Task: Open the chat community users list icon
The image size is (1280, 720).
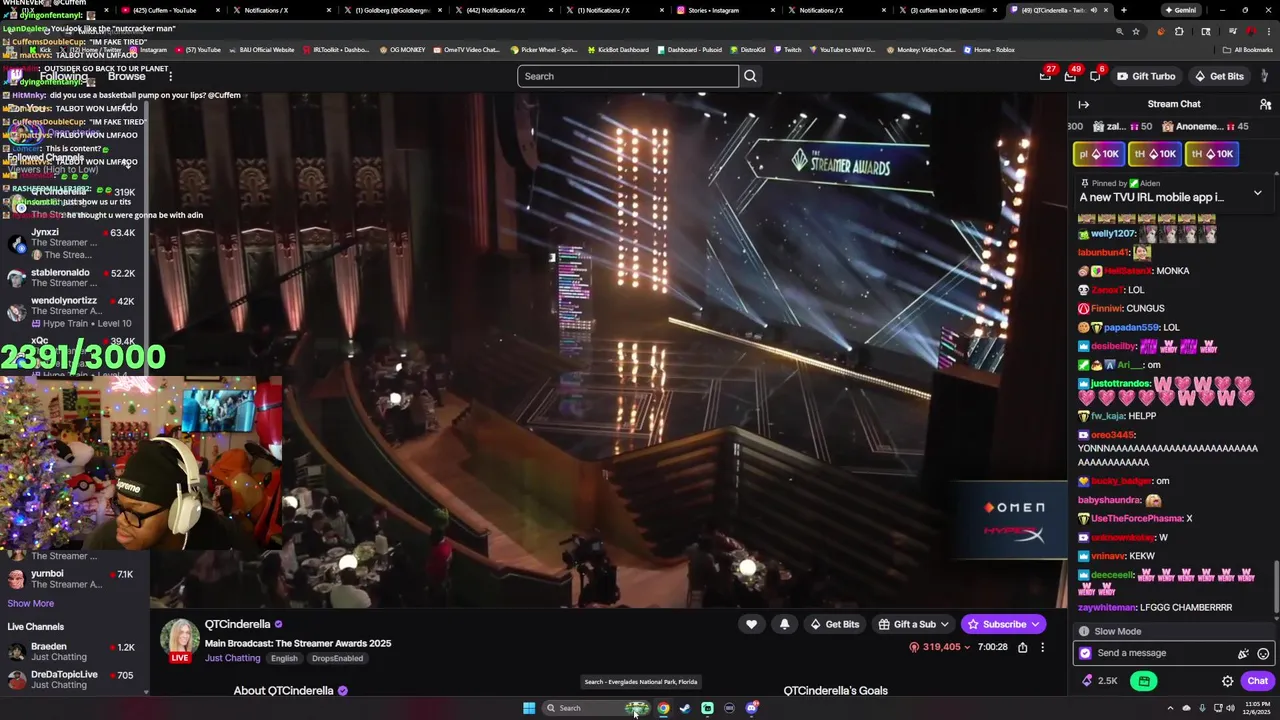Action: pyautogui.click(x=1265, y=104)
